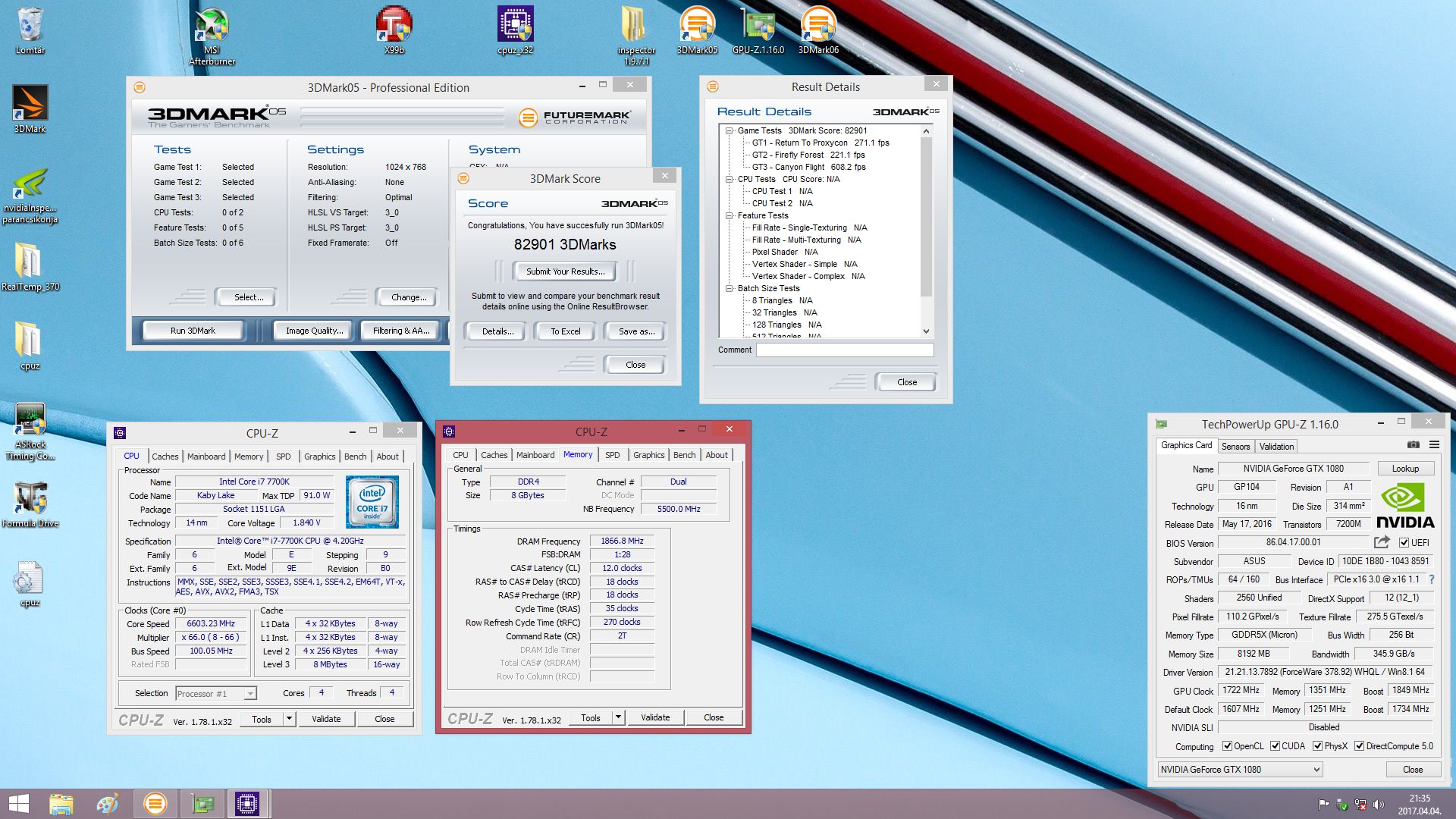Screen dimensions: 1456x819
Task: Open SPD tab in memory CPU-Z window
Action: click(x=612, y=455)
